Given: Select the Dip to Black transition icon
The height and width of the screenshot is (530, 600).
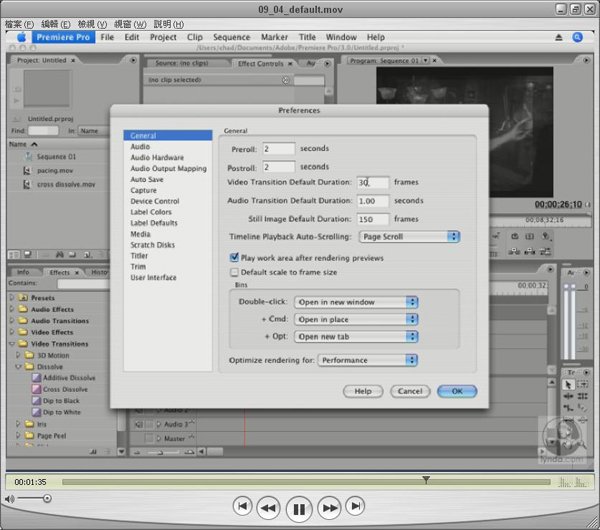Looking at the screenshot, I should 36,401.
